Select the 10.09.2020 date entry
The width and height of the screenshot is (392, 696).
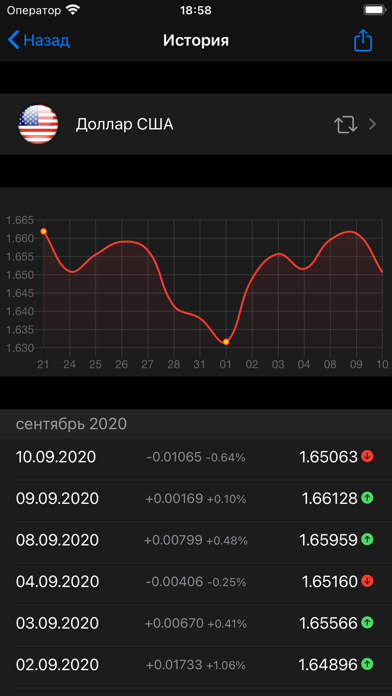pyautogui.click(x=56, y=457)
